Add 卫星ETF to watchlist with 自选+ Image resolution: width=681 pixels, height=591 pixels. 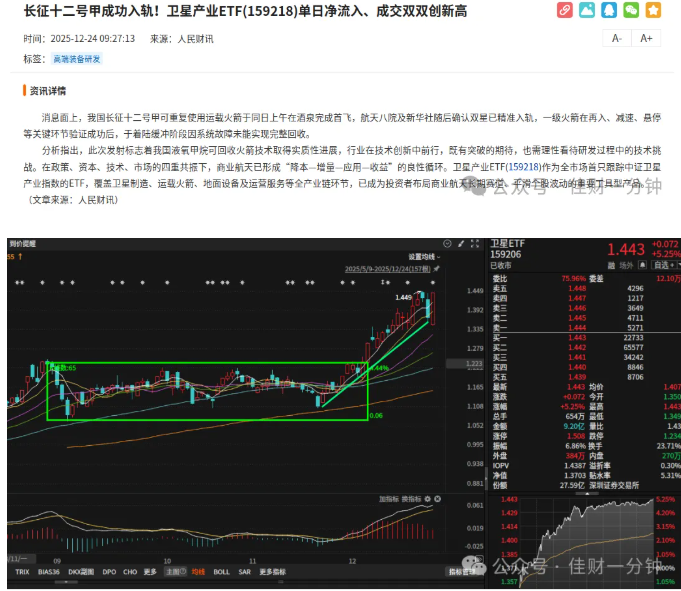664,265
